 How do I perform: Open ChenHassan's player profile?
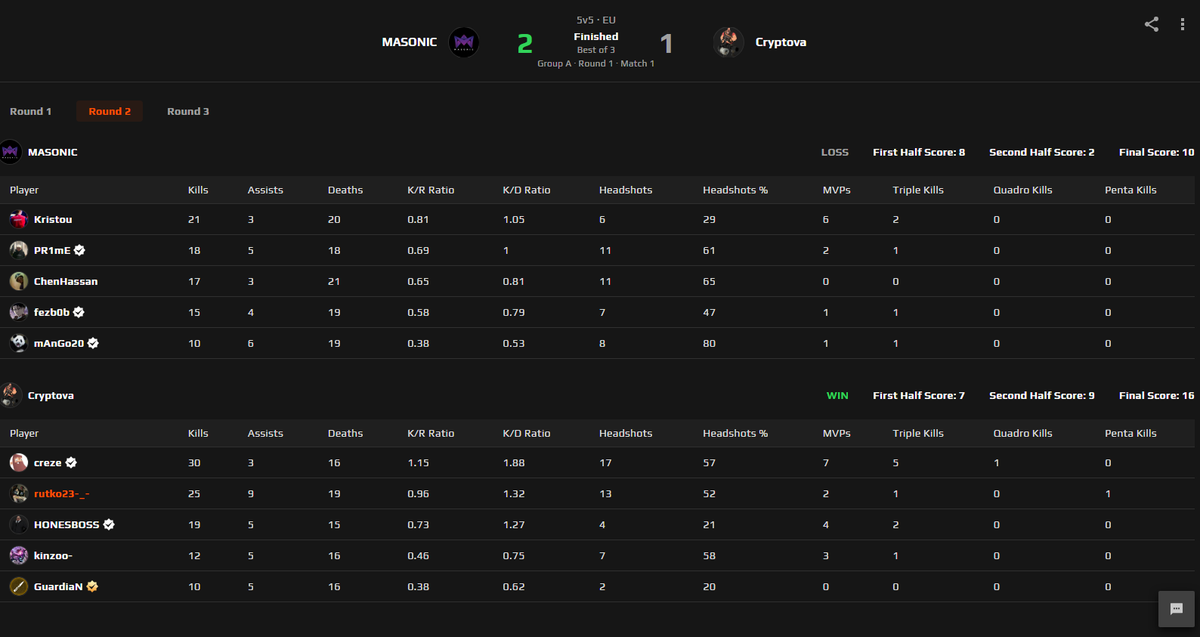click(66, 281)
